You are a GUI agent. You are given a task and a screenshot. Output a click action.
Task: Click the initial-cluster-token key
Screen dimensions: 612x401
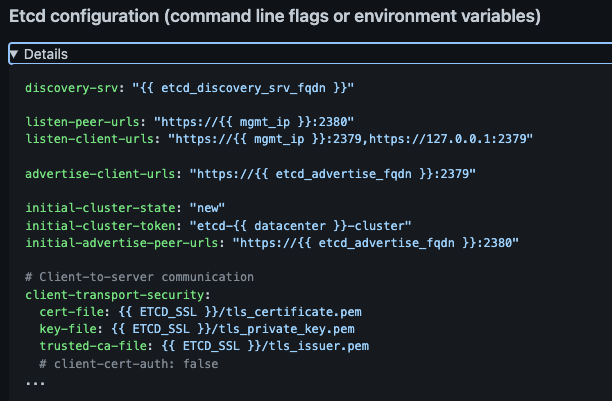100,226
